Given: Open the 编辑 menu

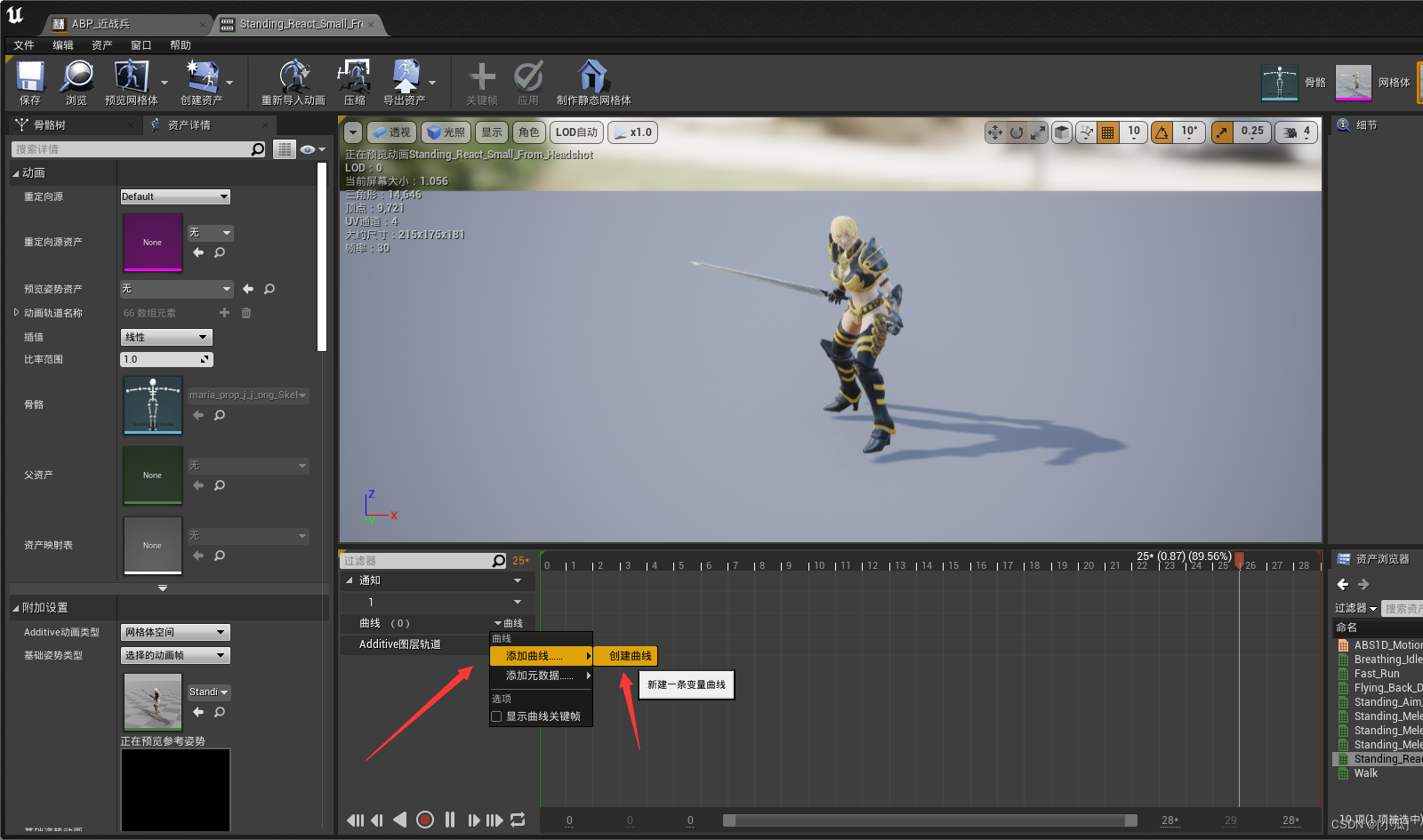Looking at the screenshot, I should (63, 45).
